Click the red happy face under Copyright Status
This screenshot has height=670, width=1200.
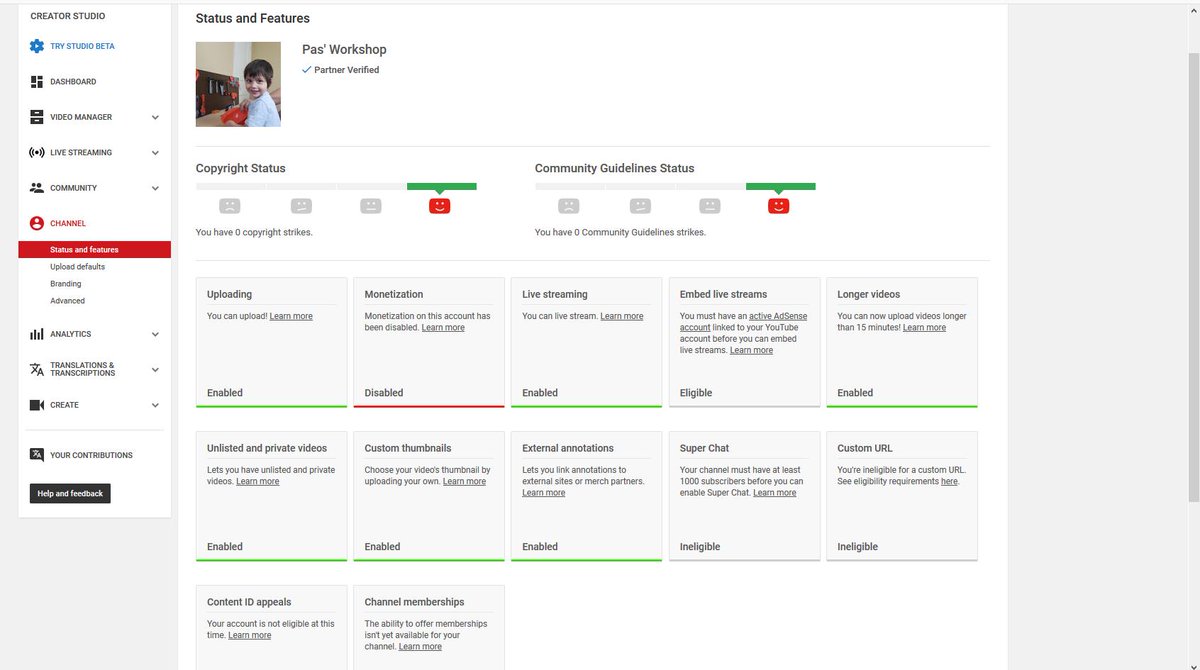[439, 206]
